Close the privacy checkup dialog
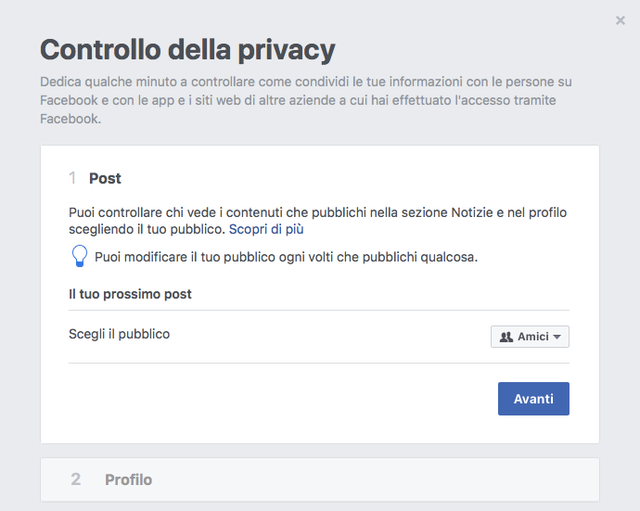The width and height of the screenshot is (640, 511). click(x=620, y=20)
